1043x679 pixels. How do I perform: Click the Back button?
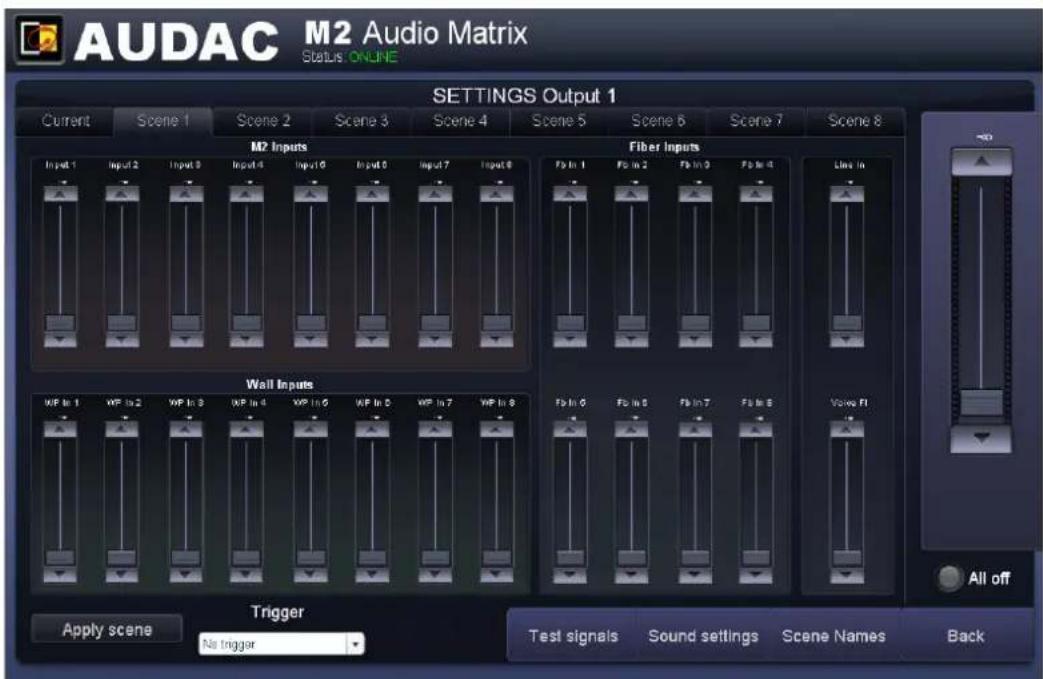tap(966, 636)
